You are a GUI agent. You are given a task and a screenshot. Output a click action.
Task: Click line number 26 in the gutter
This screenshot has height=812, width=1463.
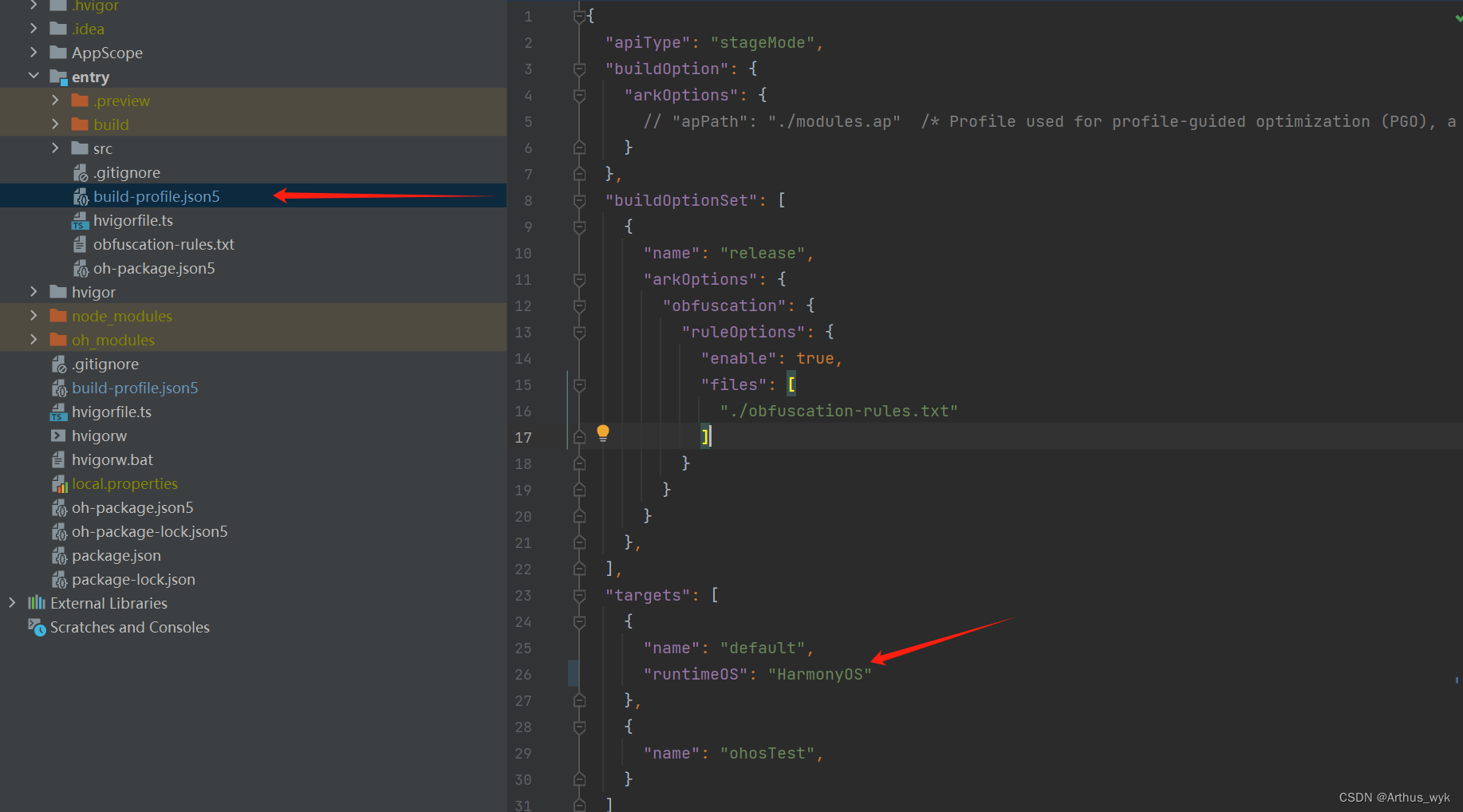pyautogui.click(x=523, y=675)
